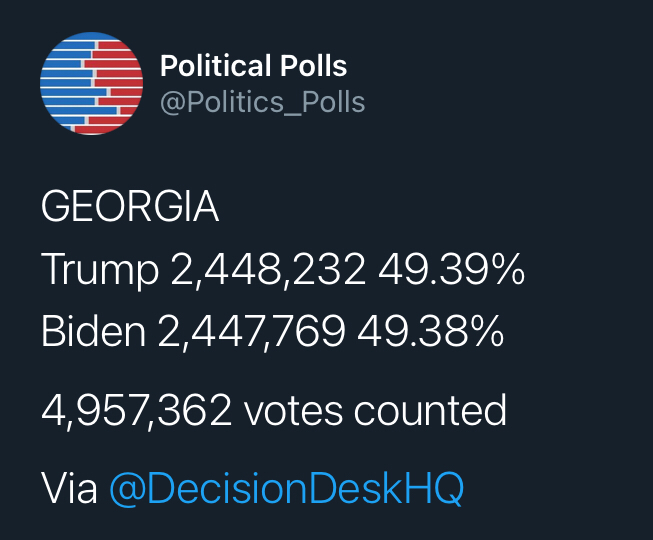Click the 4,957,362 total number
Image resolution: width=653 pixels, height=540 pixels.
tap(136, 410)
